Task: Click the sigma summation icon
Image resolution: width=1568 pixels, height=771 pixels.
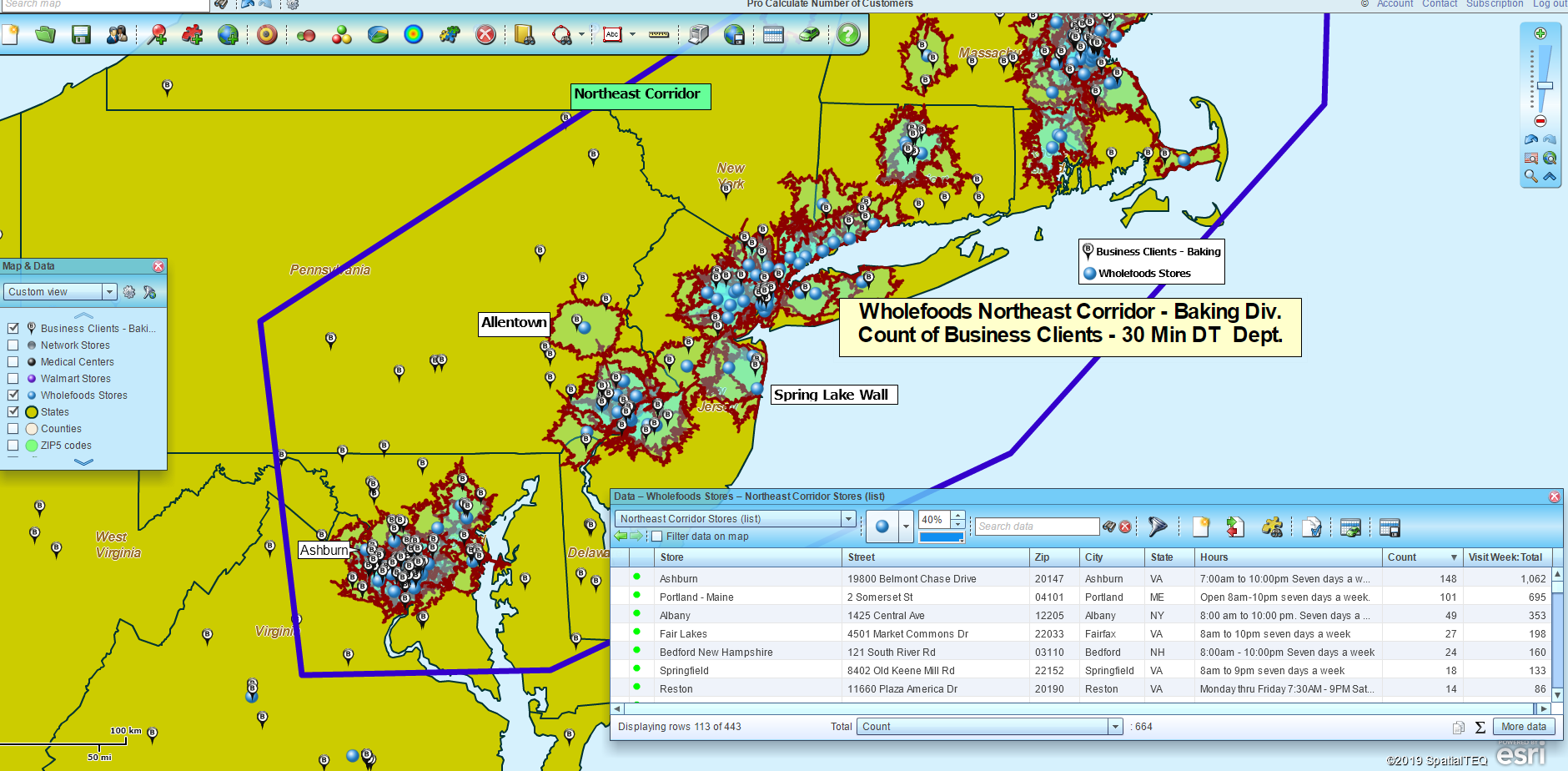Action: 1480,727
